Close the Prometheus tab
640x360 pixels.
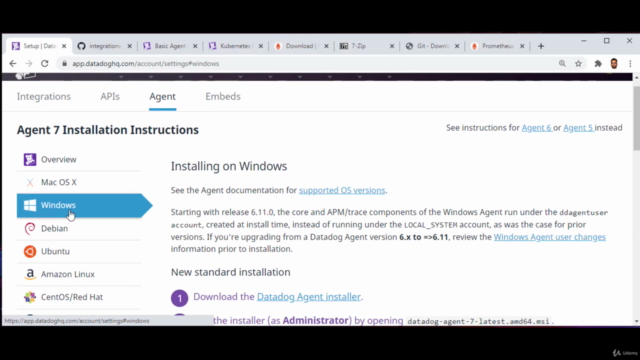[x=522, y=46]
